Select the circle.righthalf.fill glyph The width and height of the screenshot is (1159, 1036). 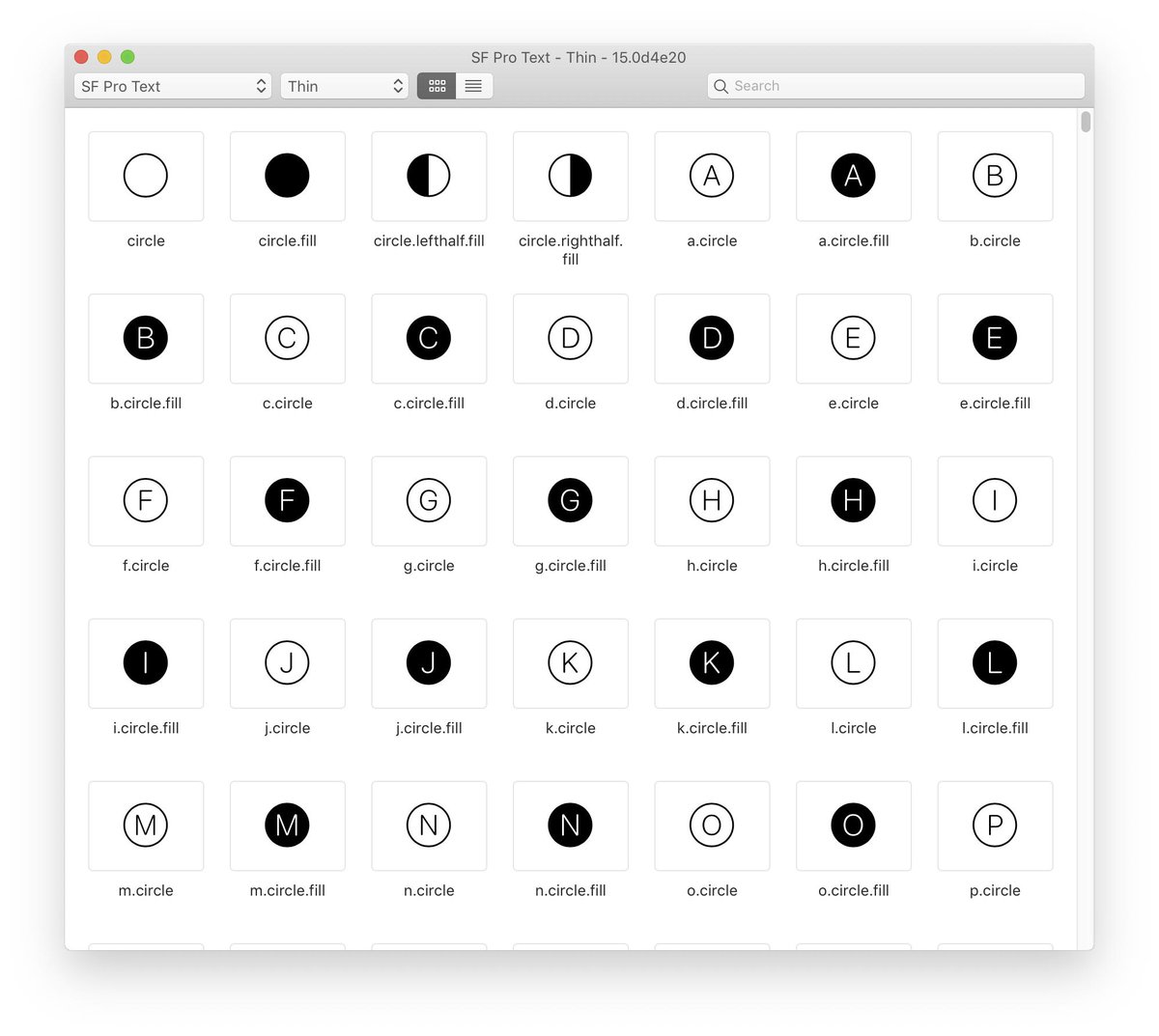tap(571, 176)
